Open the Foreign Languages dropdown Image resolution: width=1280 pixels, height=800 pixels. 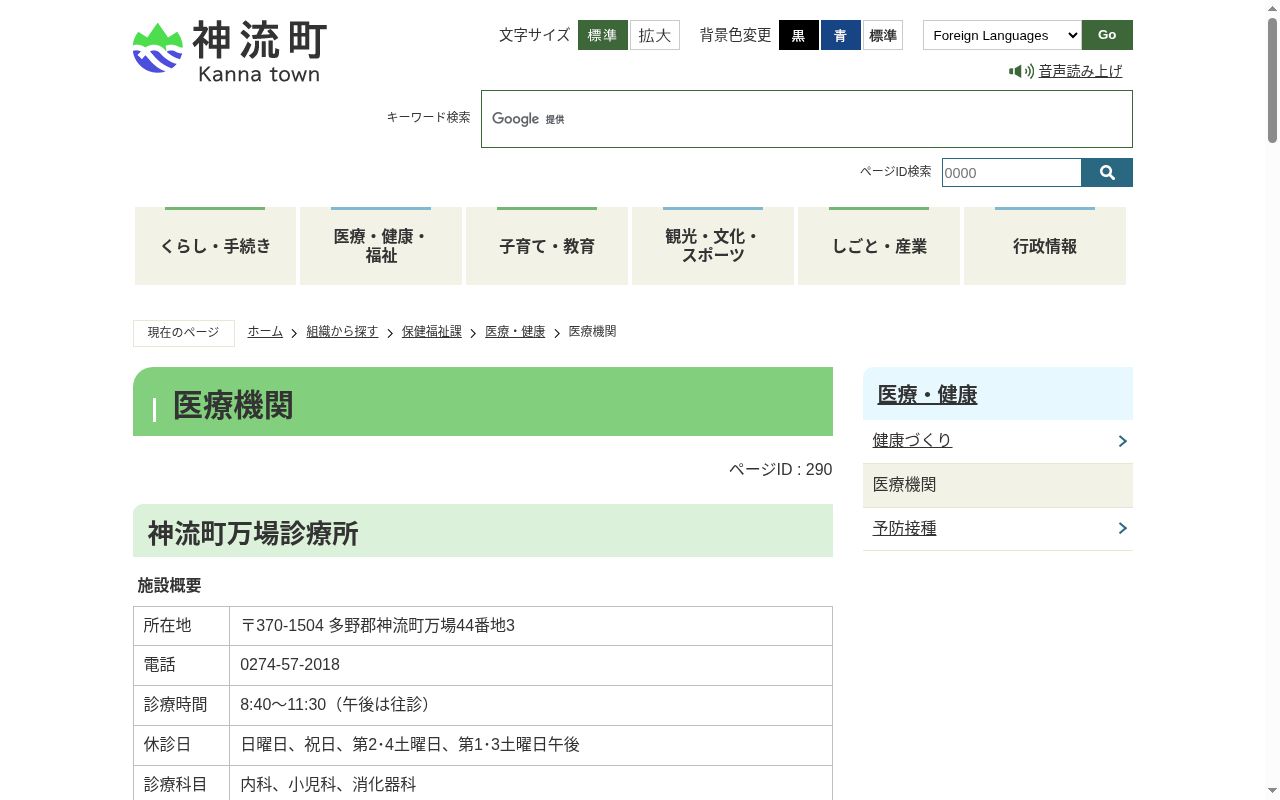(1002, 35)
